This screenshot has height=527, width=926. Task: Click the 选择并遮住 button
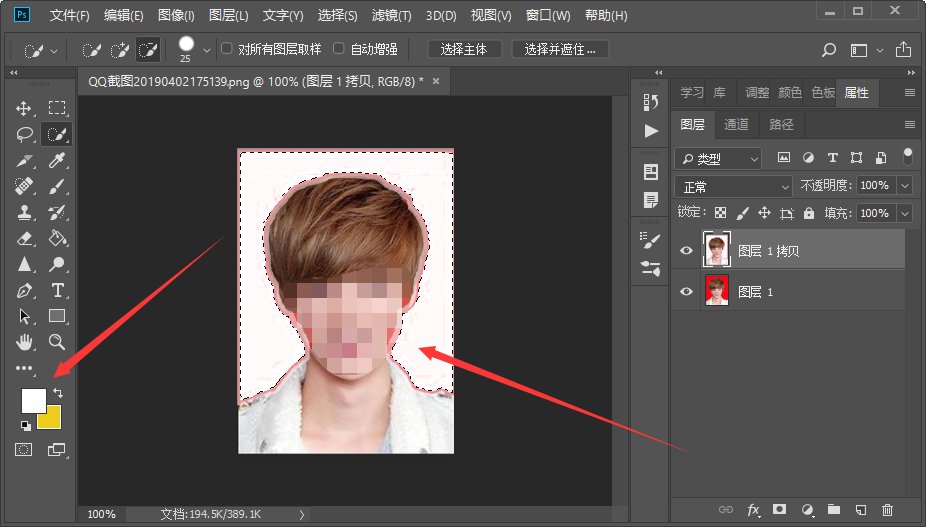click(x=560, y=49)
